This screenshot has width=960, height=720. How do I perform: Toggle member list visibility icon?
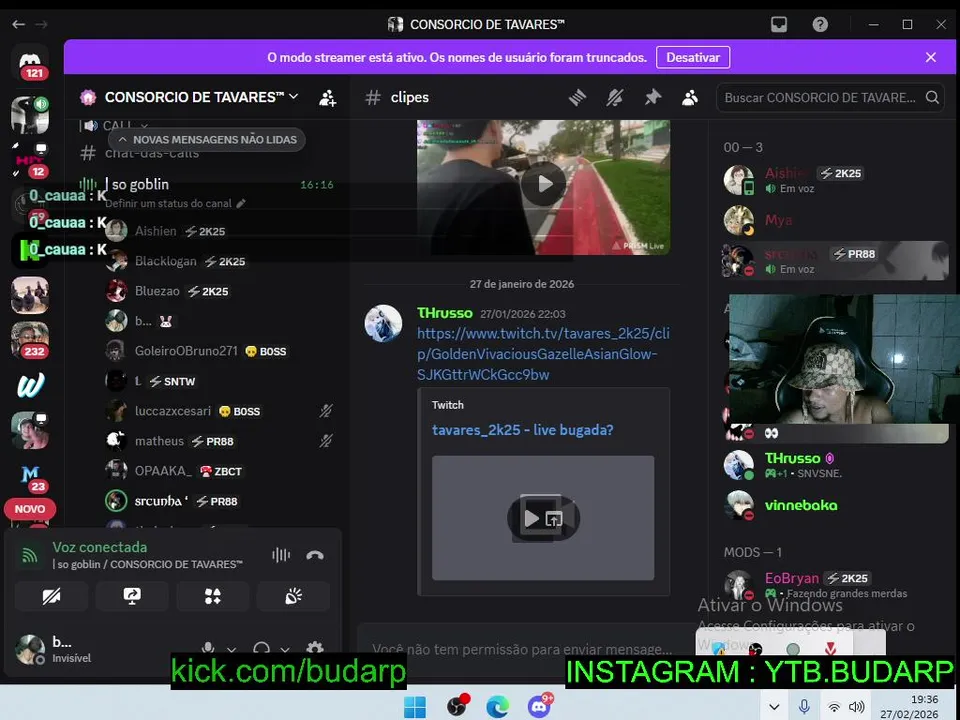[690, 97]
